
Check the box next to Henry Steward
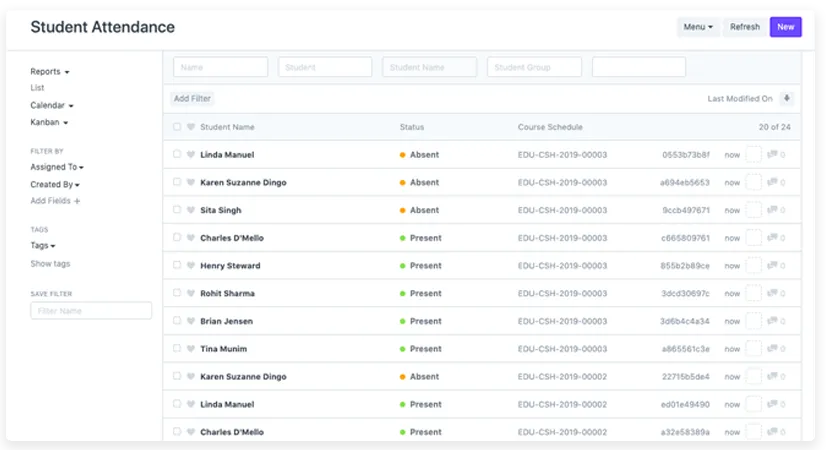click(x=177, y=266)
